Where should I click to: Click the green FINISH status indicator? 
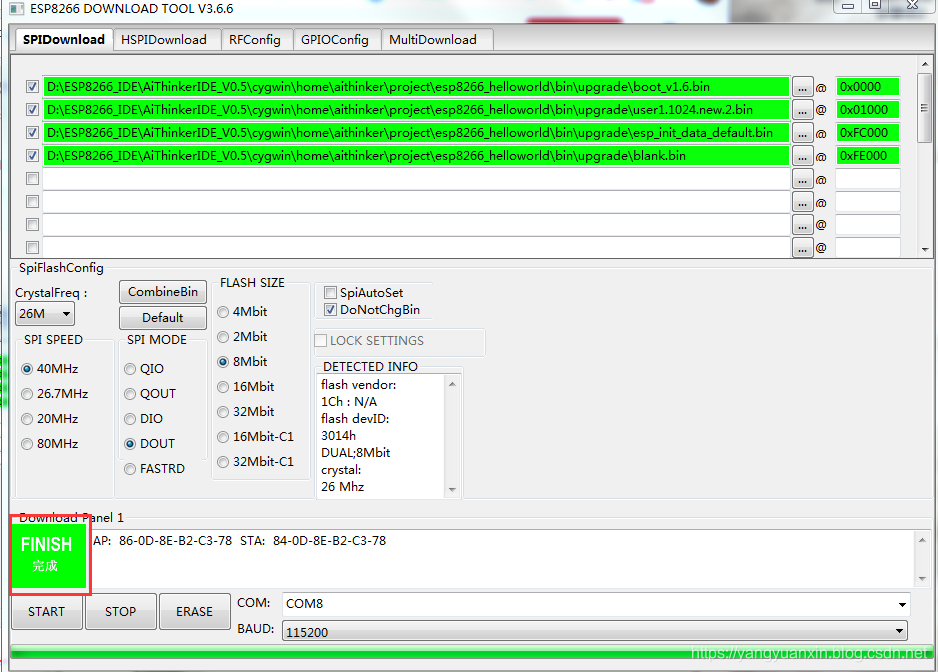click(50, 554)
